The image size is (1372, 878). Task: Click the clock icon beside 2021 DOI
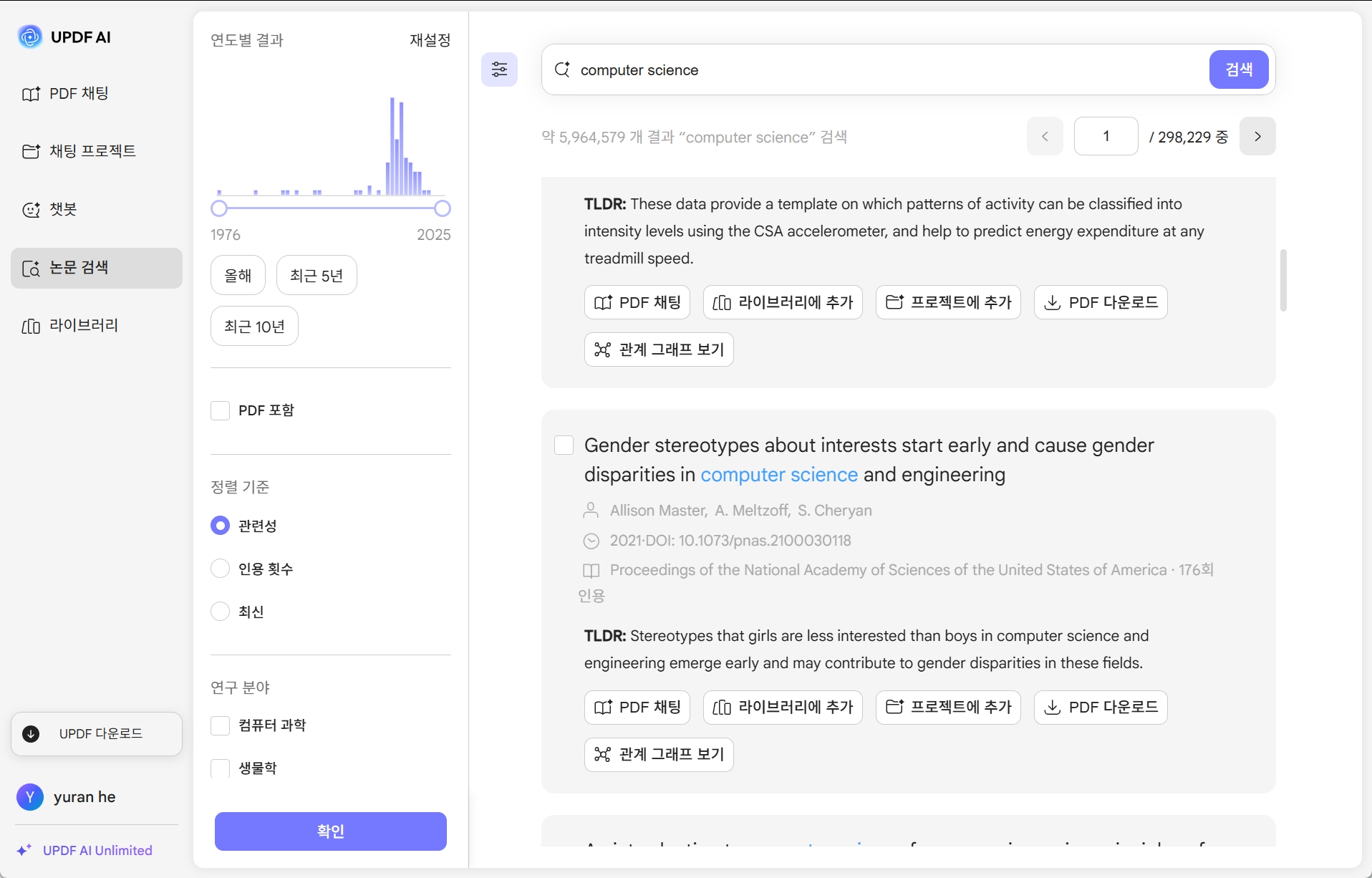591,541
